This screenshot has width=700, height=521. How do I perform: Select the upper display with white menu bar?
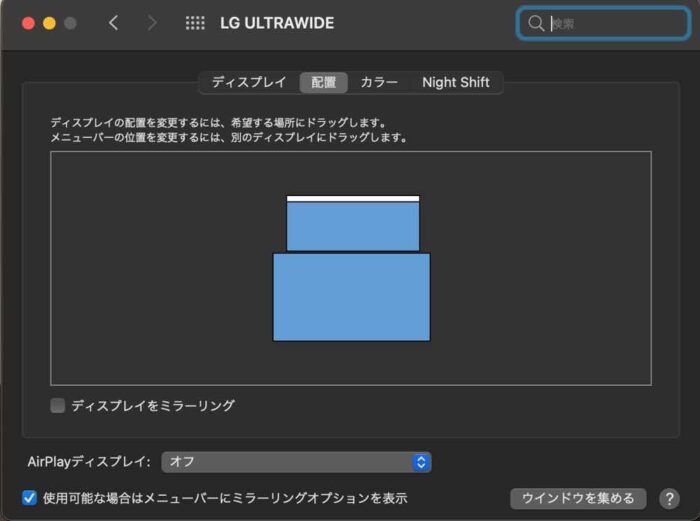pyautogui.click(x=353, y=225)
